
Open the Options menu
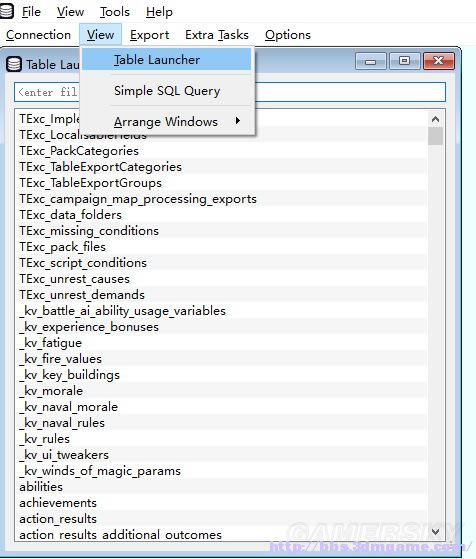(x=288, y=35)
